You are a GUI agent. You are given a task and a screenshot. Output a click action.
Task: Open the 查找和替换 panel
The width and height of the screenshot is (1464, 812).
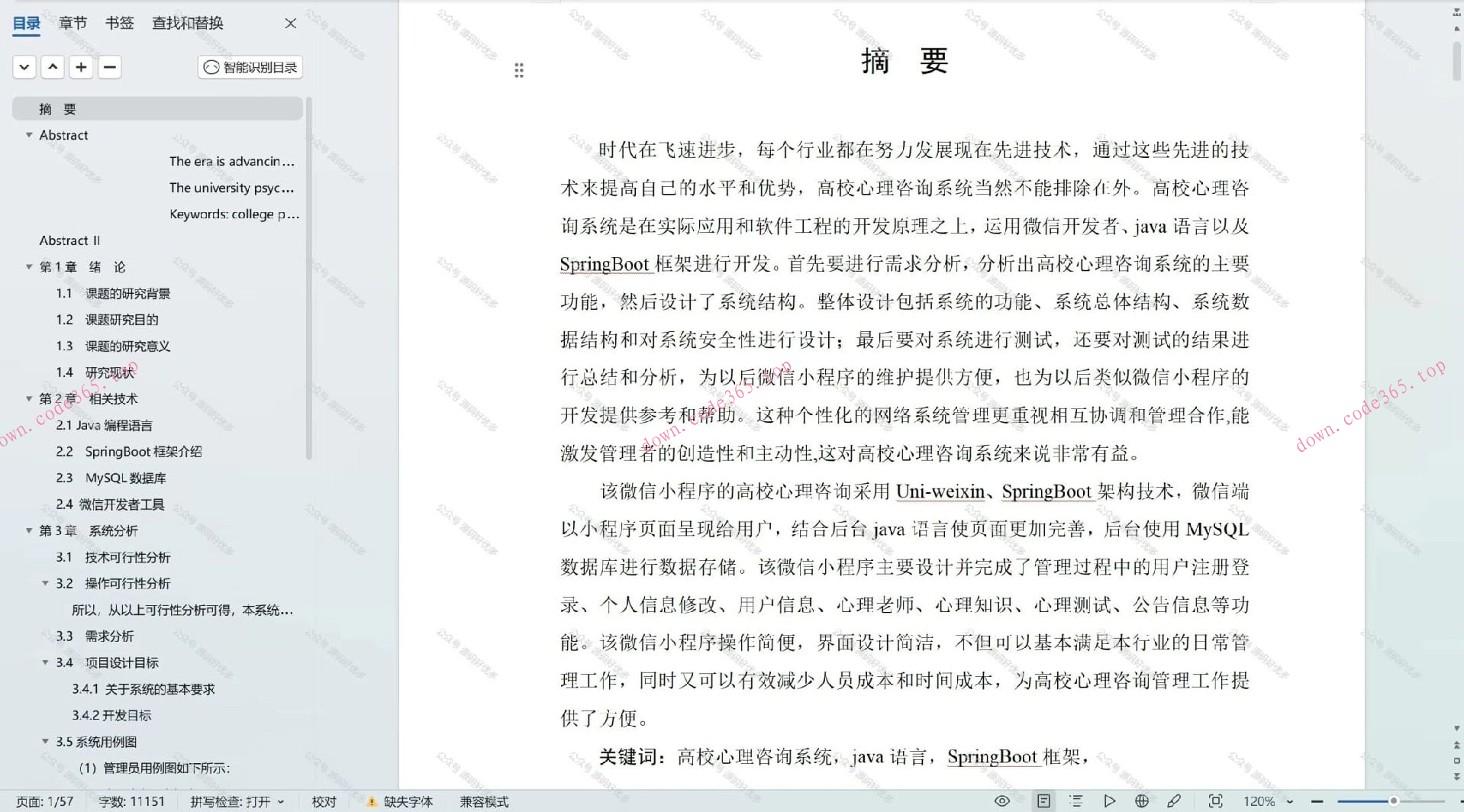(x=187, y=23)
